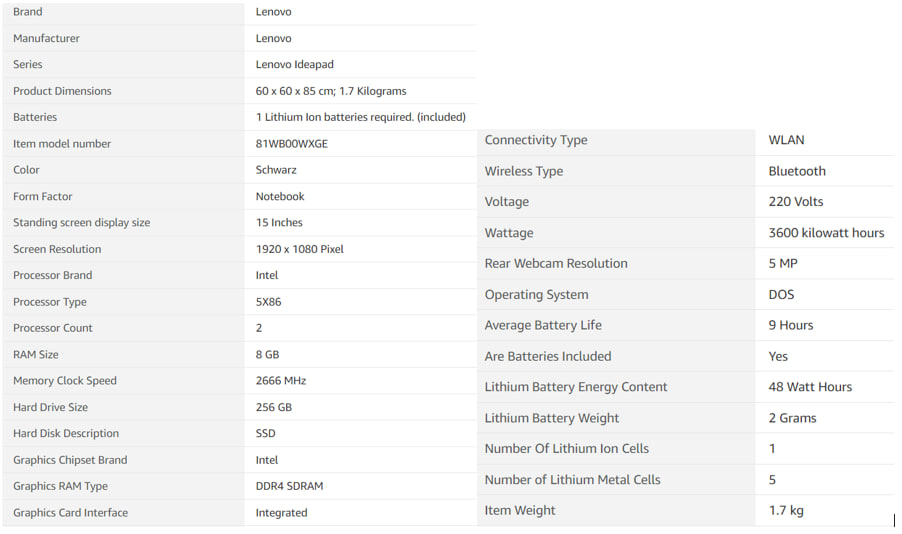Click the Graphics RAM Type DDR4 SDRAM value
902x534 pixels.
289,486
